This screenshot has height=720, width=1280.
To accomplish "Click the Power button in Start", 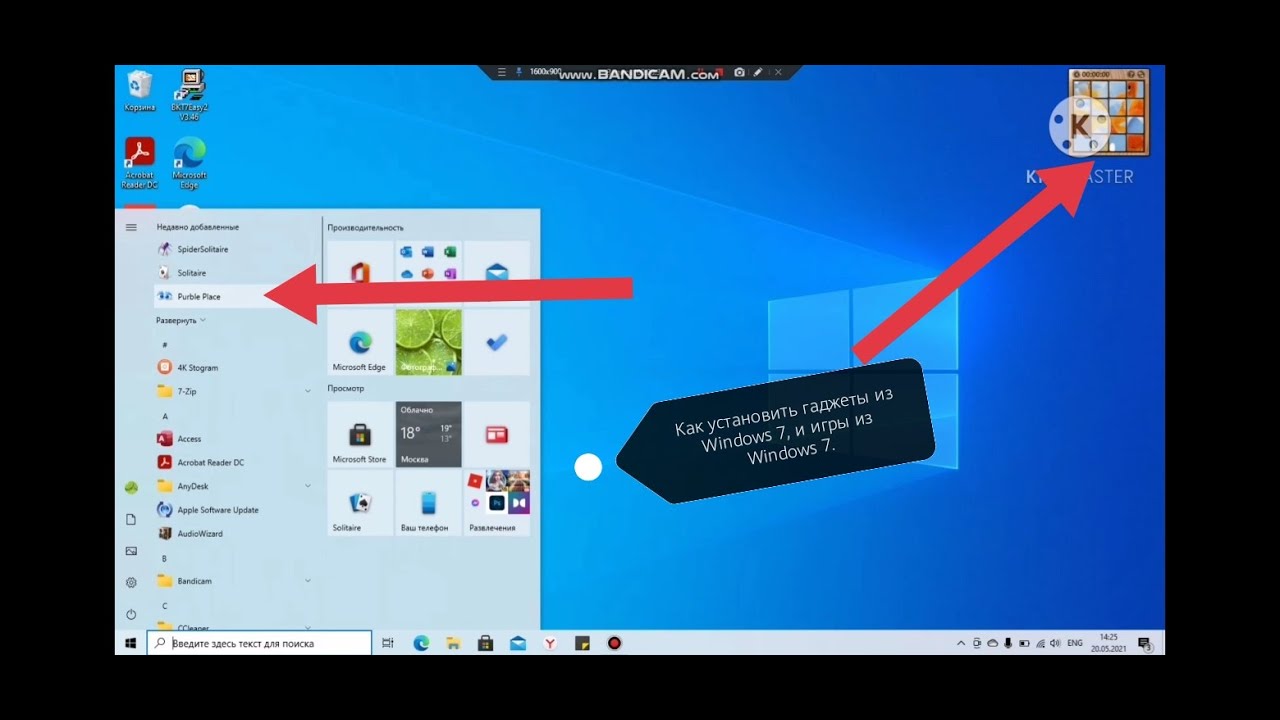I will point(131,614).
